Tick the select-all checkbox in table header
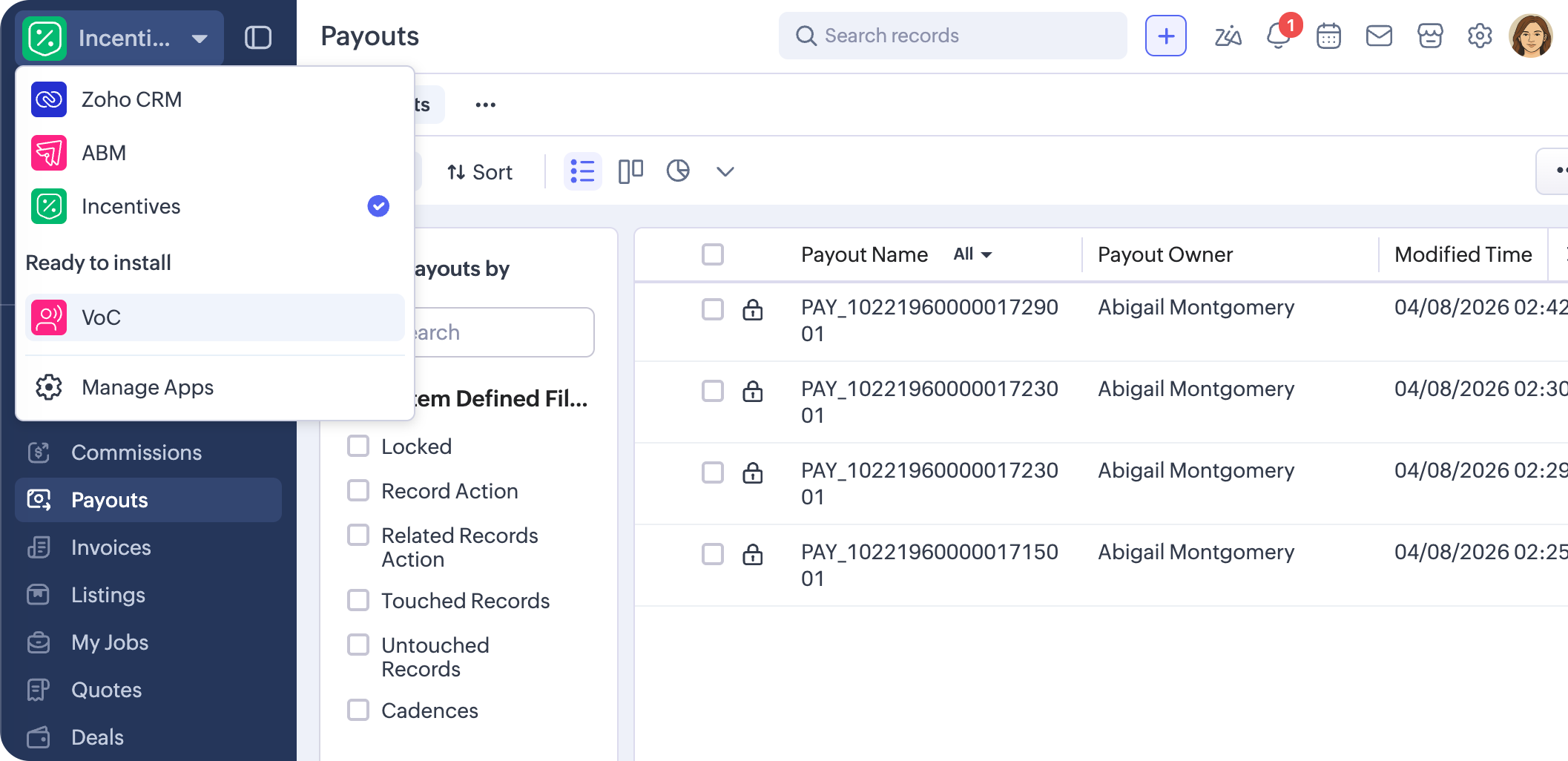Image resolution: width=1568 pixels, height=761 pixels. click(713, 254)
